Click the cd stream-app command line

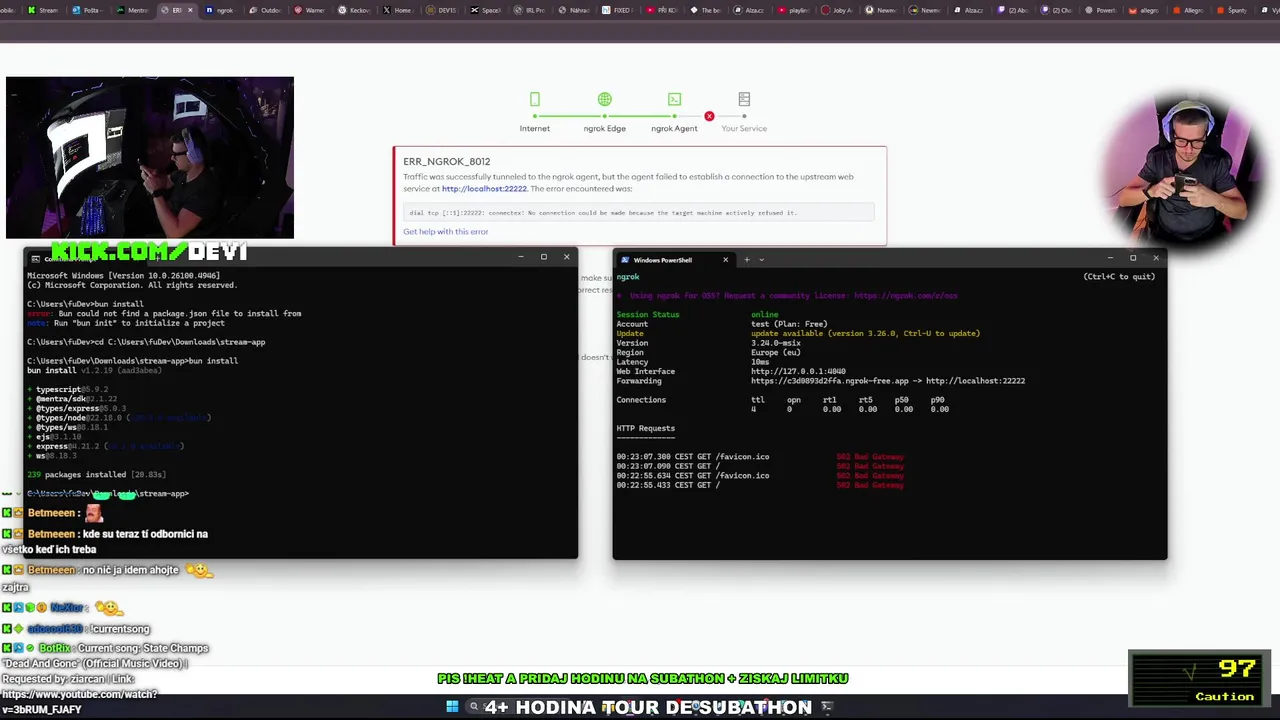click(146, 342)
